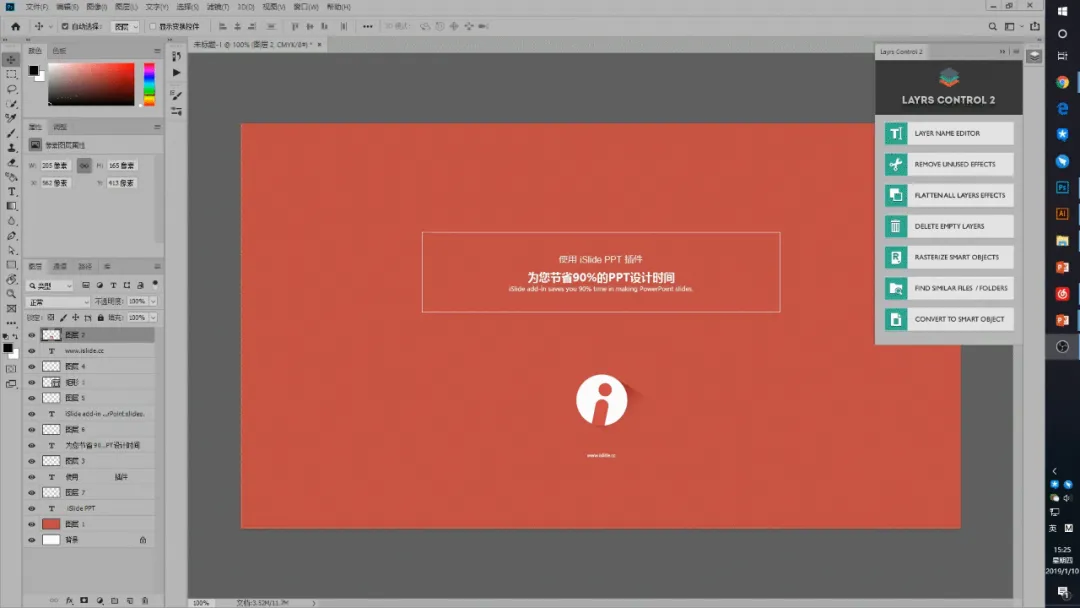Screen dimensions: 1080x608
Task: Select the 图层 1 red layer thumbnail
Action: [x=51, y=524]
